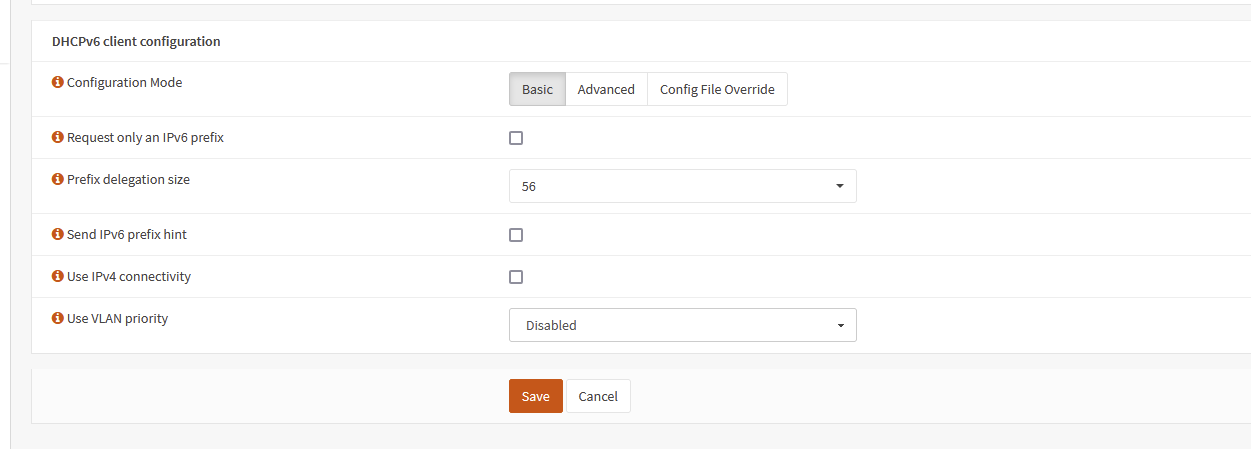This screenshot has width=1251, height=449.
Task: Enable Request only an IPv6 prefix checkbox
Action: click(516, 138)
